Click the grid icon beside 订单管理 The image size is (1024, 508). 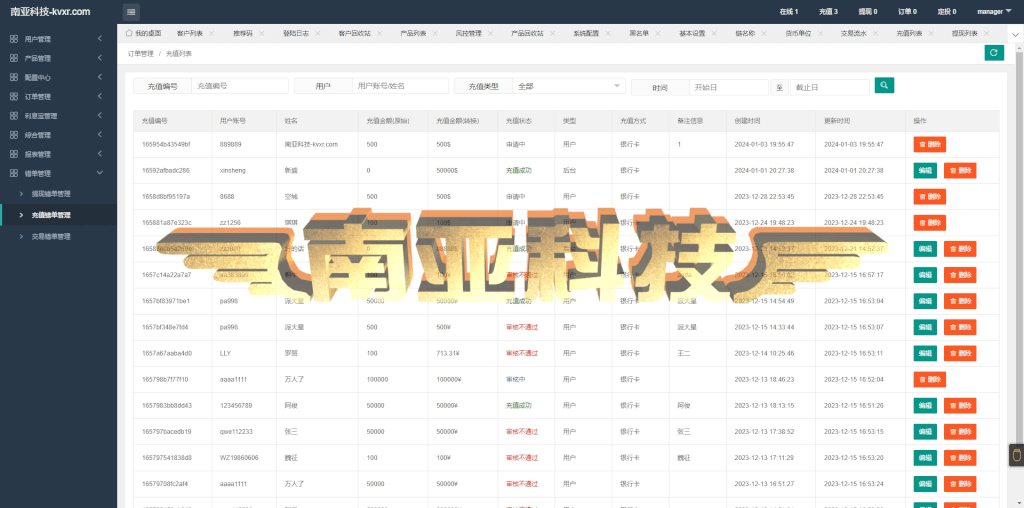point(14,97)
